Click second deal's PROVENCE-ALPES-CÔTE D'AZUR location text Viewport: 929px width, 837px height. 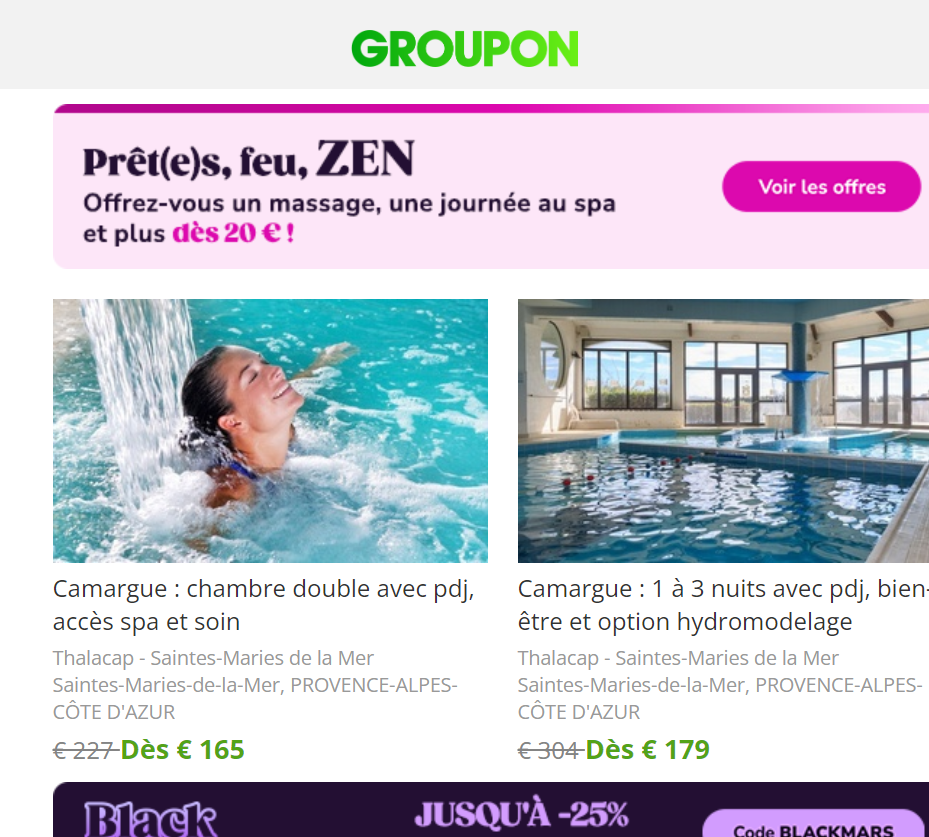click(720, 698)
